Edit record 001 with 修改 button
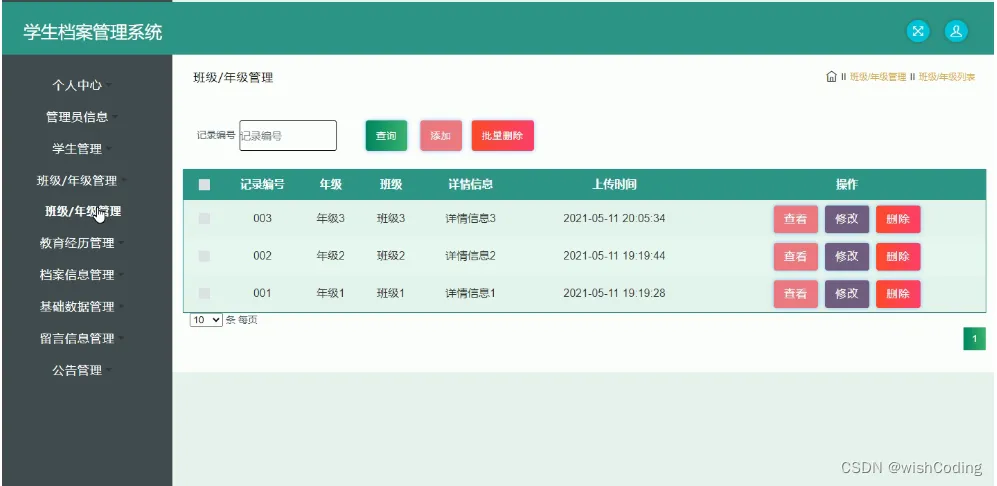The width and height of the screenshot is (997, 486). (847, 294)
